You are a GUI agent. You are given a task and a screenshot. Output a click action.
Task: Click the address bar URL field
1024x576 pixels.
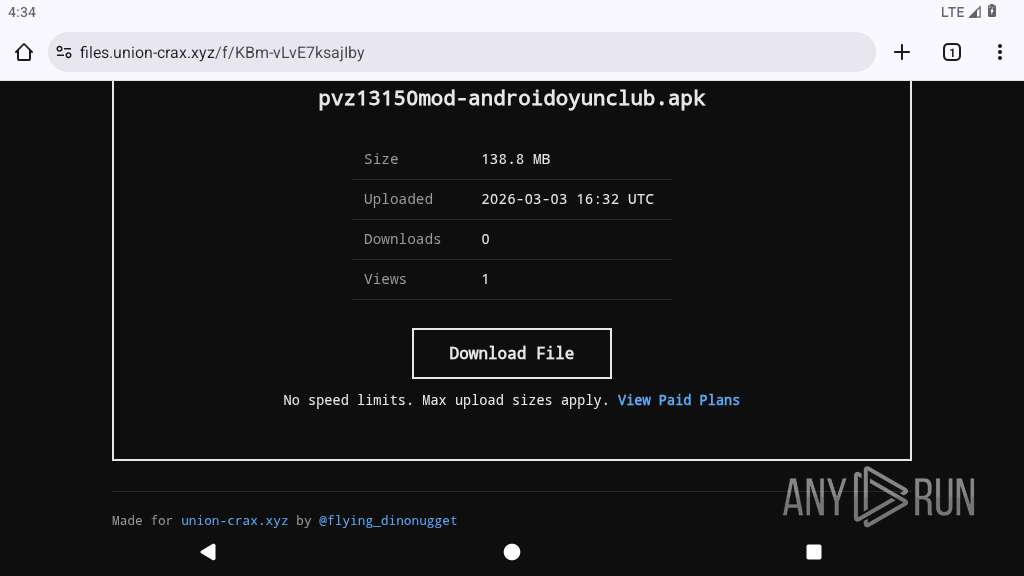[x=462, y=52]
